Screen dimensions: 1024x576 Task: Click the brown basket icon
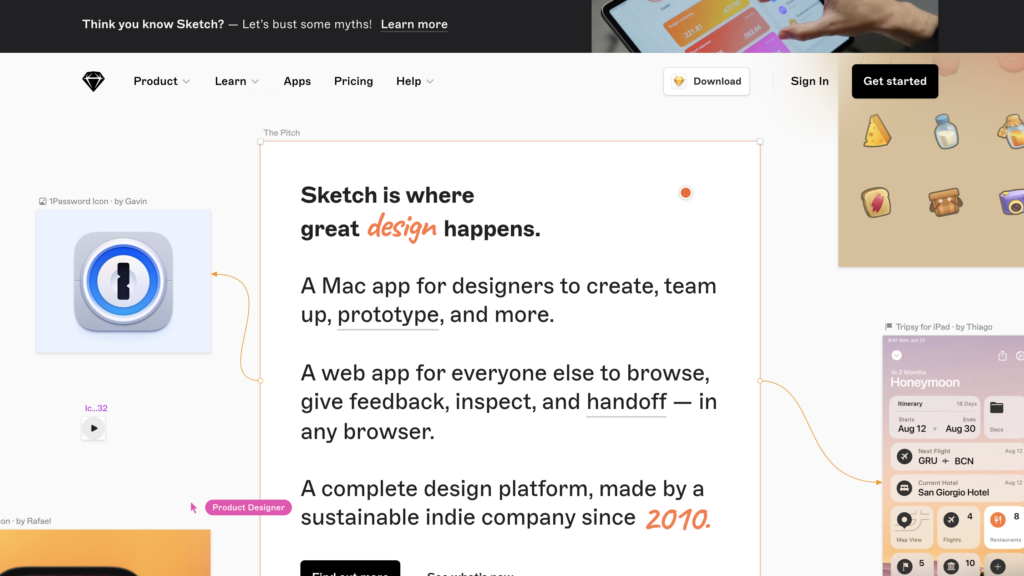click(945, 202)
